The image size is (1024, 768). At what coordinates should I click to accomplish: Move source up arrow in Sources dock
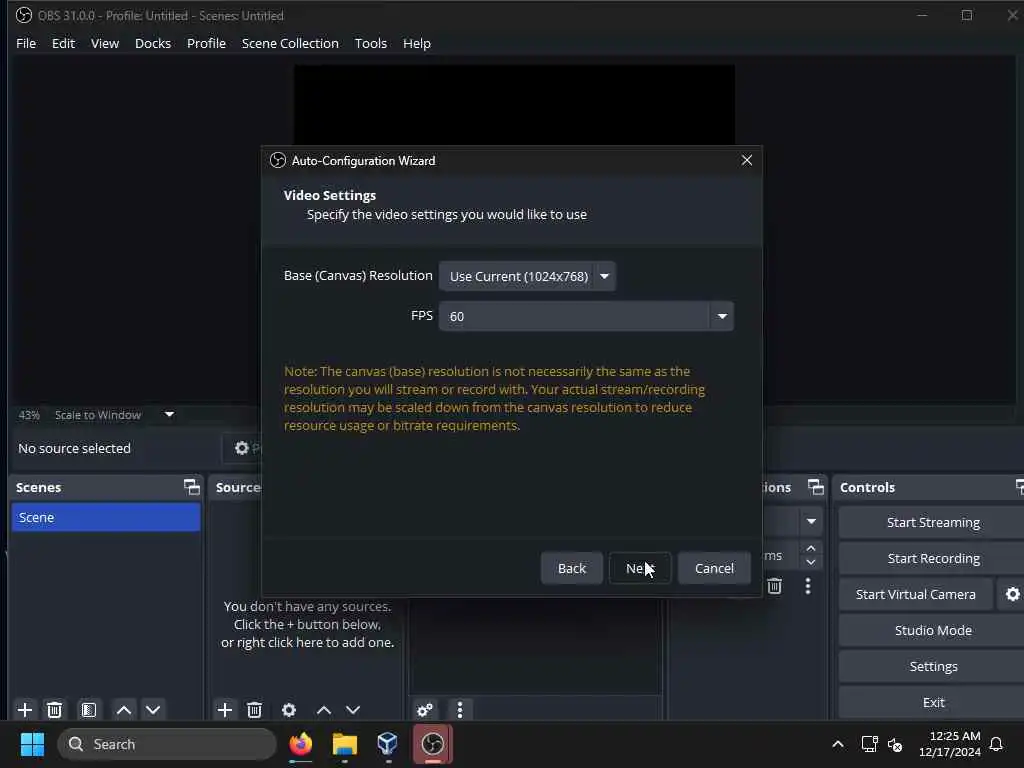pos(324,710)
